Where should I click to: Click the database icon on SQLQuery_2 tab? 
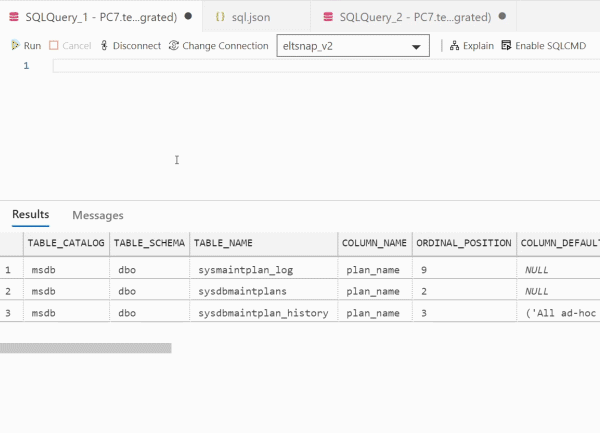pyautogui.click(x=328, y=17)
